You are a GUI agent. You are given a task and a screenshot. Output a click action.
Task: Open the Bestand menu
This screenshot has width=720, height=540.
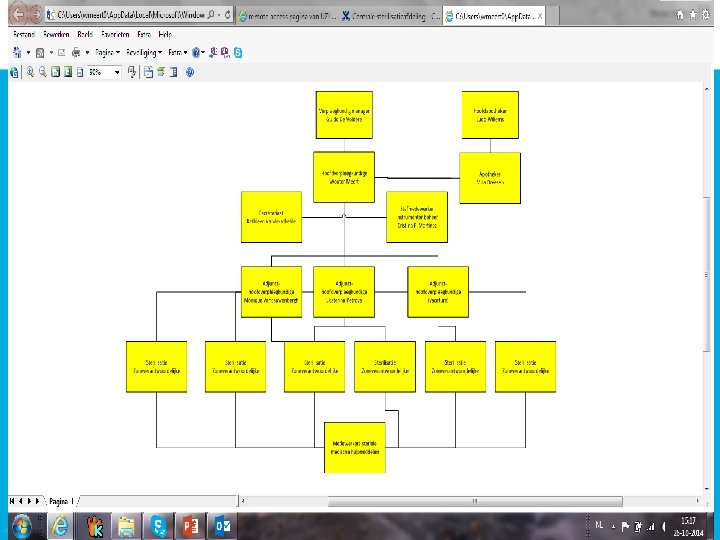coord(24,34)
